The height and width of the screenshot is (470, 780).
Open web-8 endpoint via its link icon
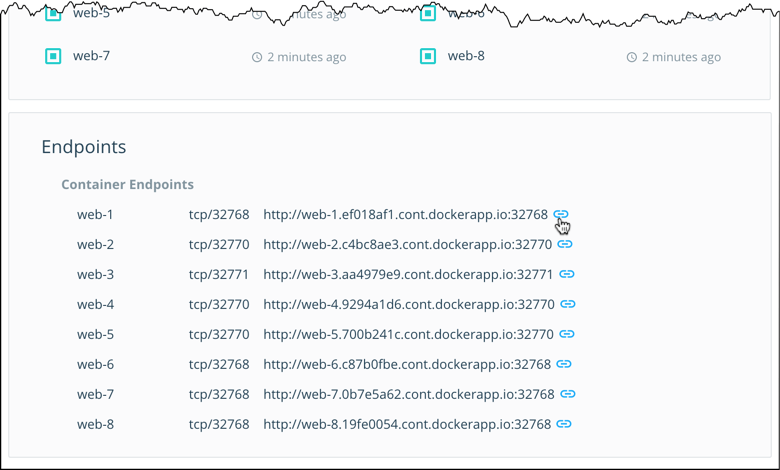coord(563,424)
